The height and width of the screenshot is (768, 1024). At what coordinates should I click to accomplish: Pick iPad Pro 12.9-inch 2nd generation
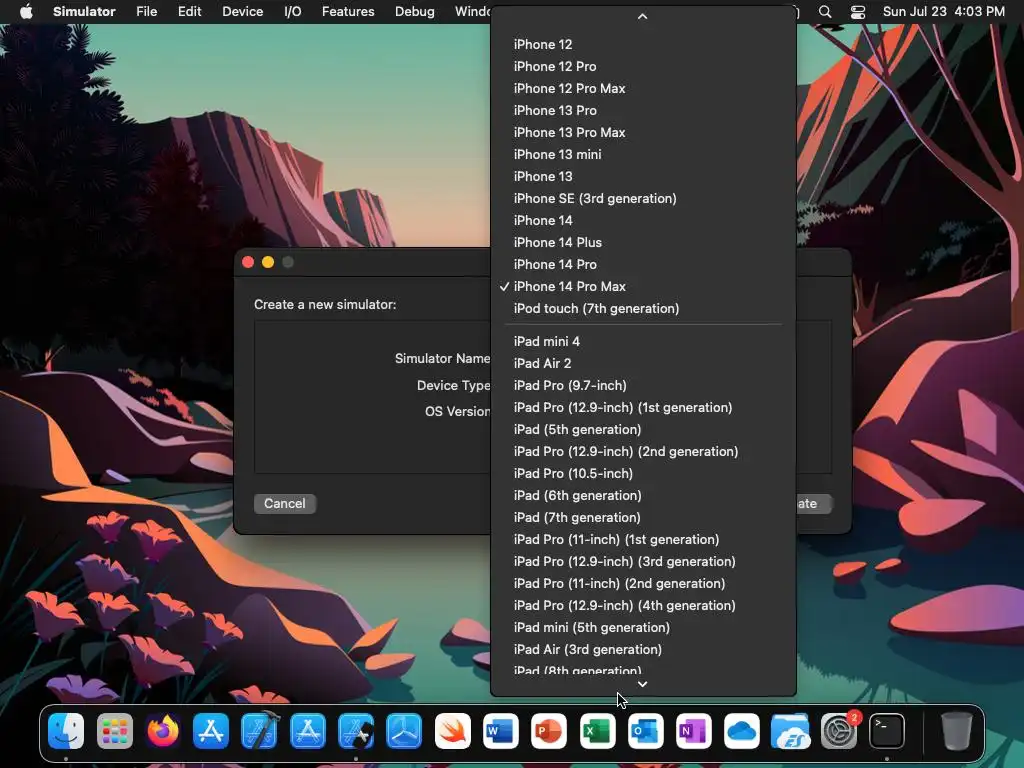643,451
